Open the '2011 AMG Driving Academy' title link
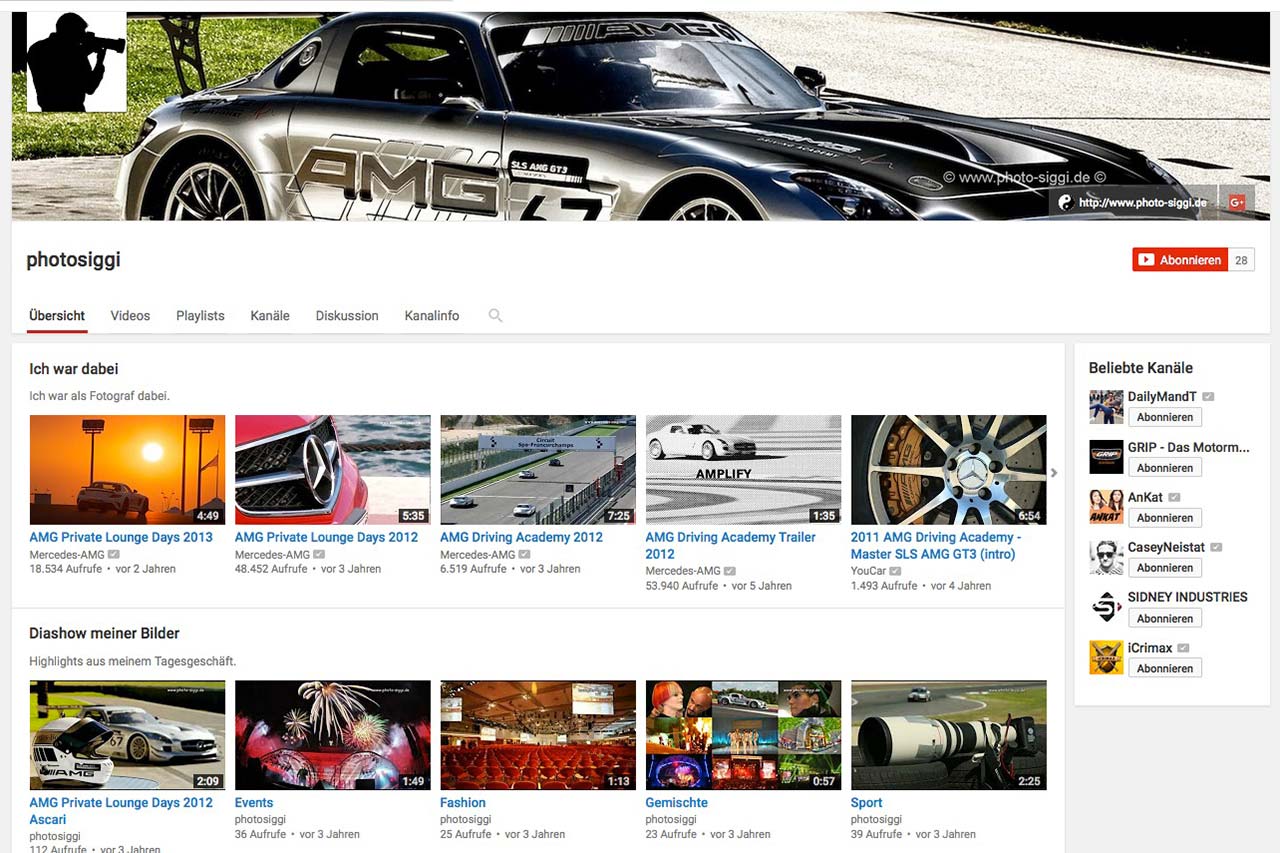This screenshot has height=853, width=1280. pos(936,545)
